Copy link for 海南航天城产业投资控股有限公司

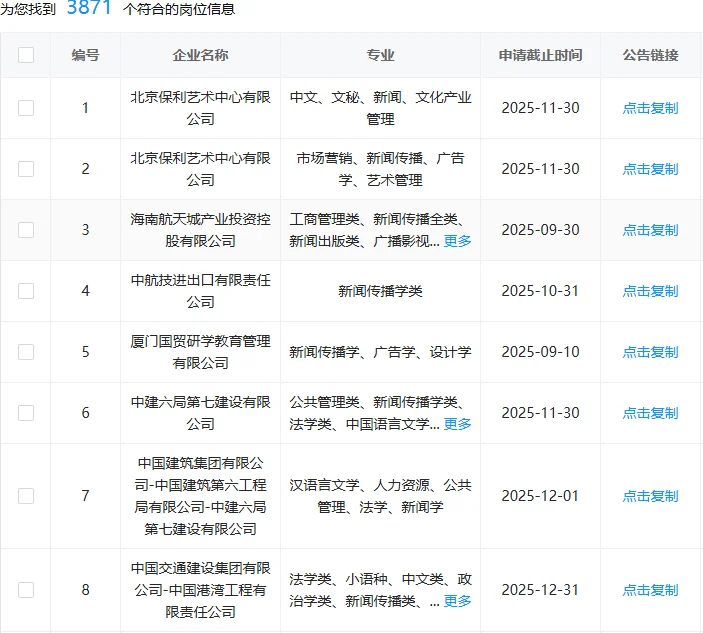[650, 230]
